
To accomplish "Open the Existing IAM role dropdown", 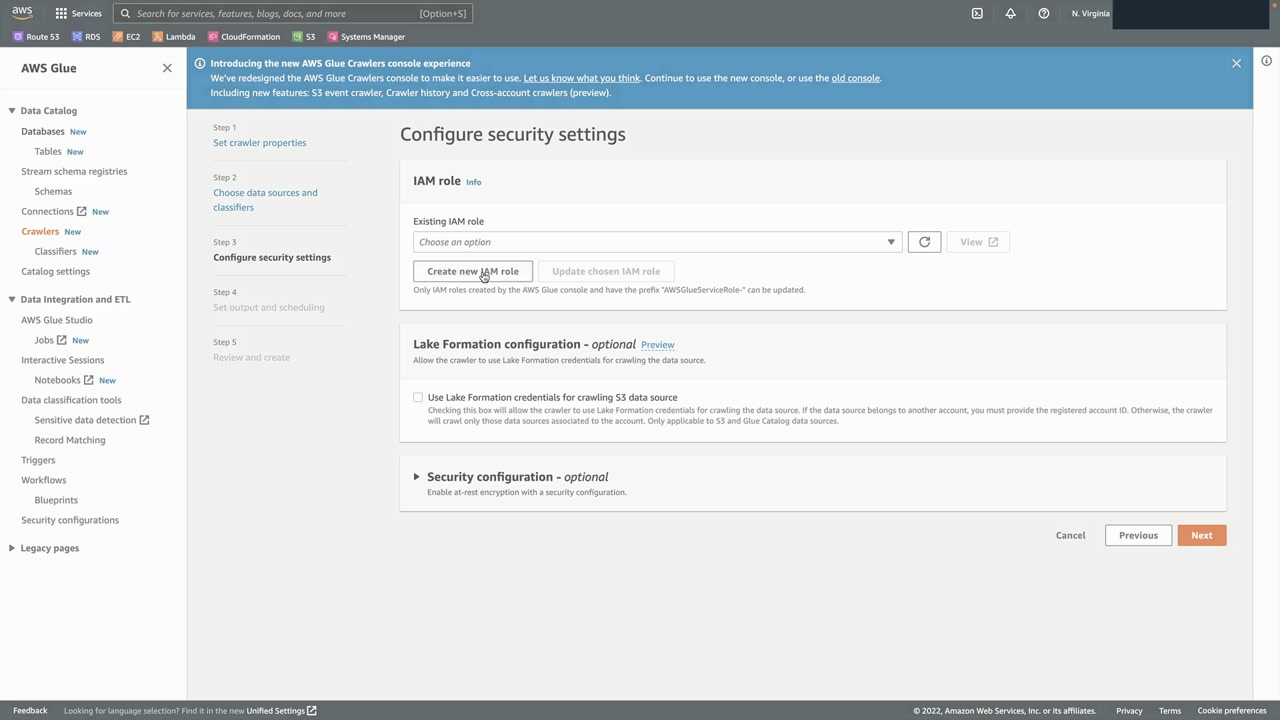I will tap(656, 242).
